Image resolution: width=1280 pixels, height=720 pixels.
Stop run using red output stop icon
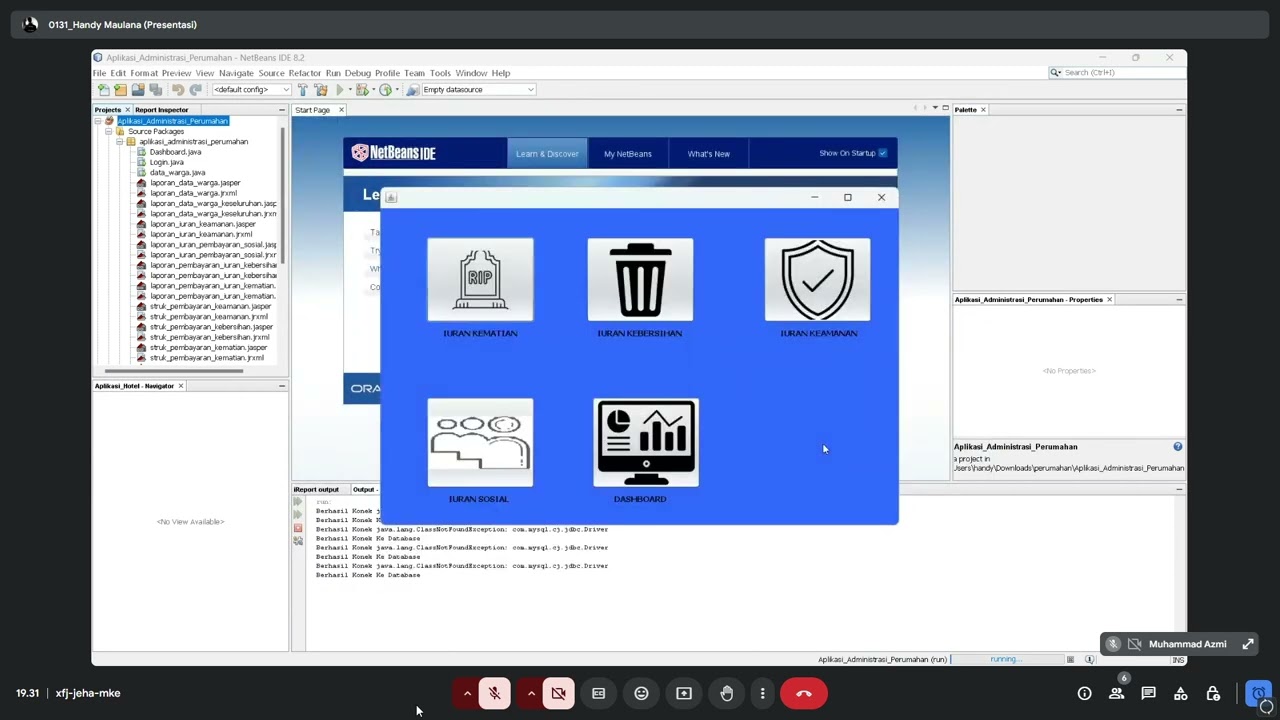[x=298, y=528]
